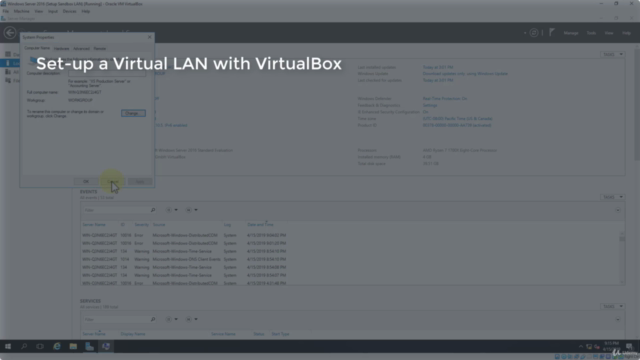Open the Server Manager Tools menu
Screen dimensions: 640x360
coord(591,33)
